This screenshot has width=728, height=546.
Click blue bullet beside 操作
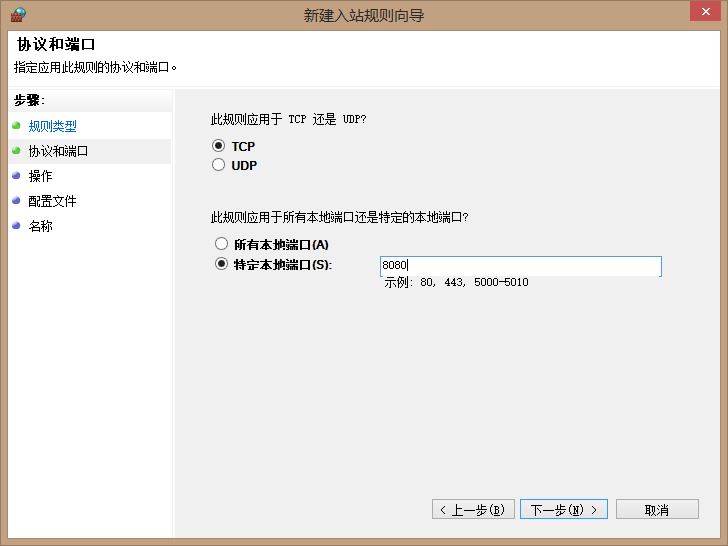[x=16, y=176]
